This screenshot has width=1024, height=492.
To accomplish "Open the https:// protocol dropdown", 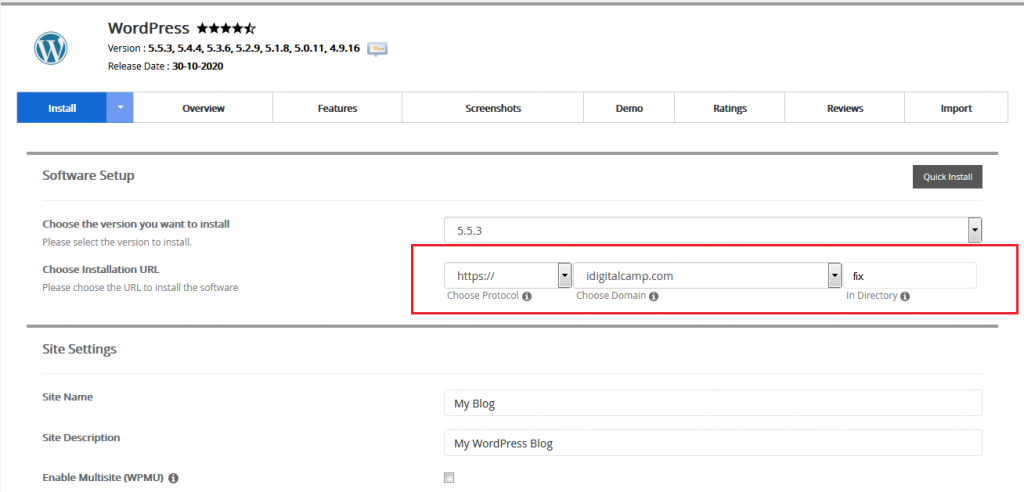I will [508, 276].
